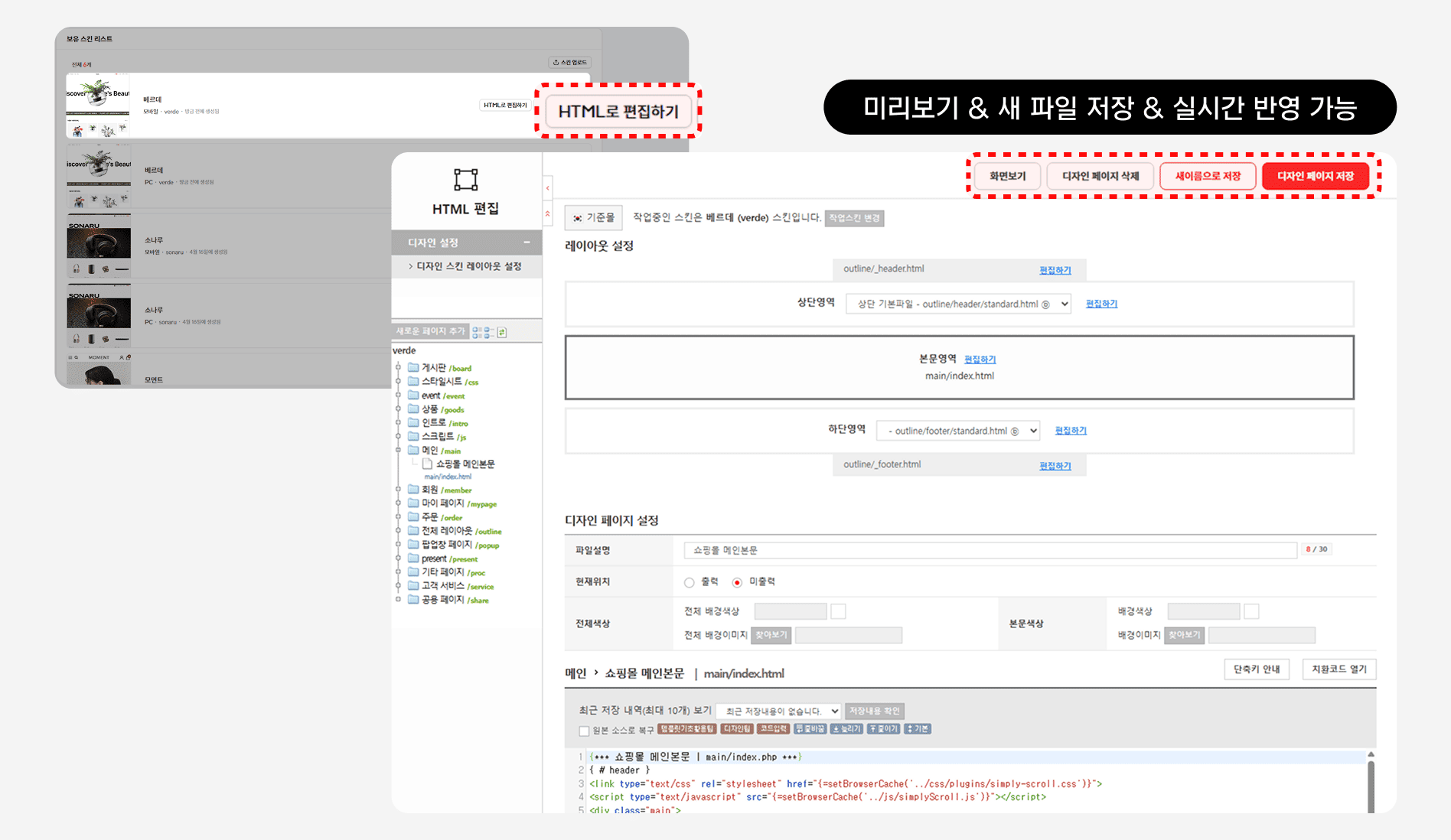
Task: Click the 디자인 페이지 저장 save button
Action: [x=1317, y=175]
